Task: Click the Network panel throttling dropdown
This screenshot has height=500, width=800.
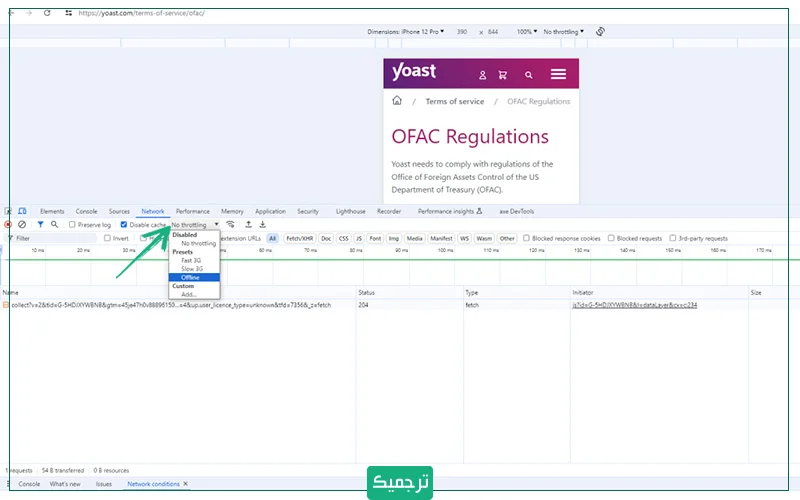Action: [195, 224]
